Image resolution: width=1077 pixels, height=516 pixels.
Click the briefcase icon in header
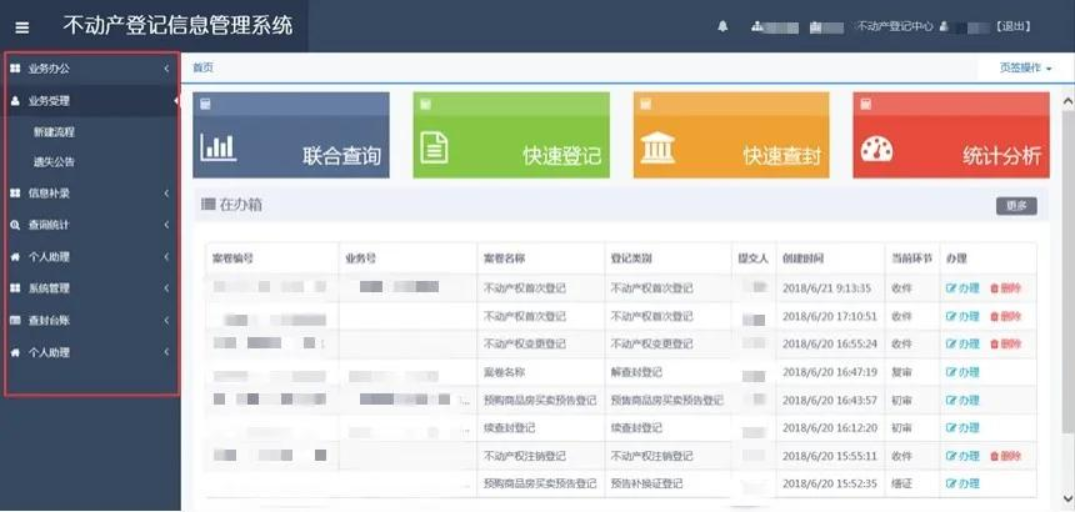815,27
